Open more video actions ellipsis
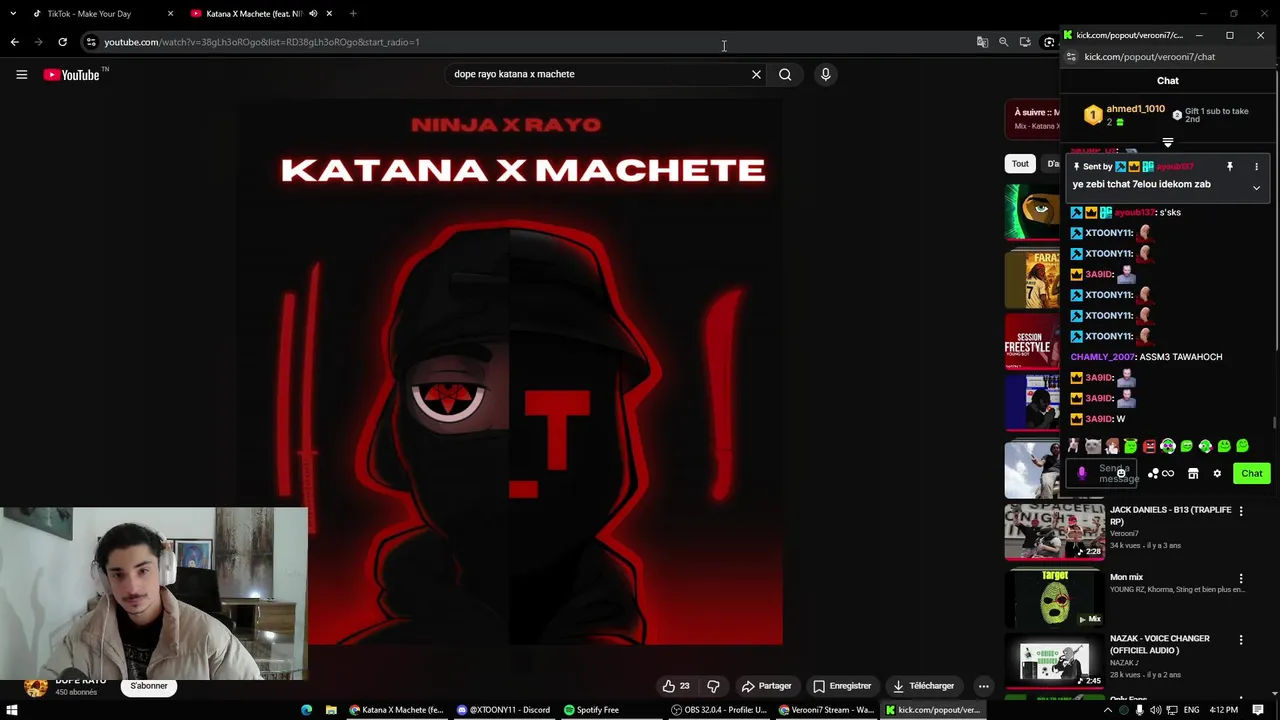Image resolution: width=1280 pixels, height=720 pixels. 983,686
